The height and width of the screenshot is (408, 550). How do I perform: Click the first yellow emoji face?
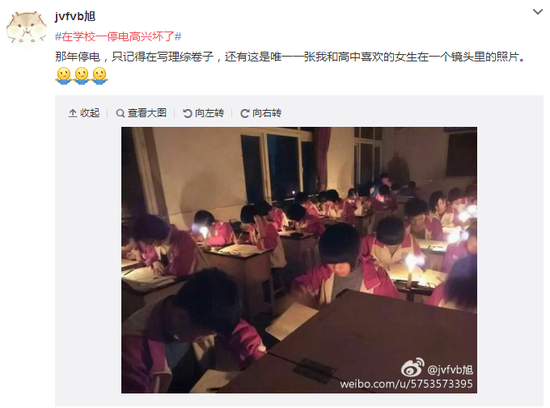pyautogui.click(x=63, y=75)
